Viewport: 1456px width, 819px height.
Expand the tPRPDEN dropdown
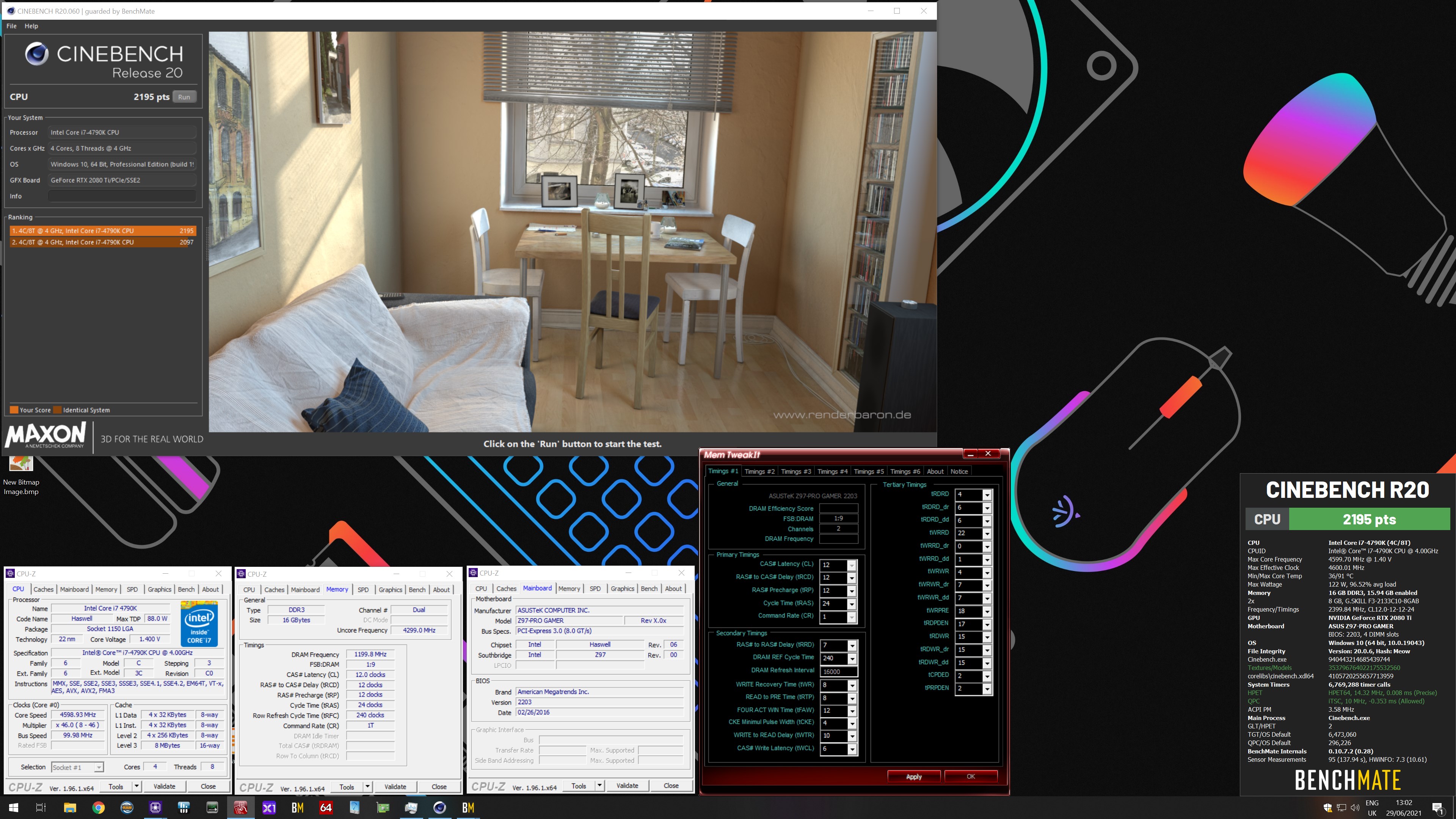click(x=987, y=689)
